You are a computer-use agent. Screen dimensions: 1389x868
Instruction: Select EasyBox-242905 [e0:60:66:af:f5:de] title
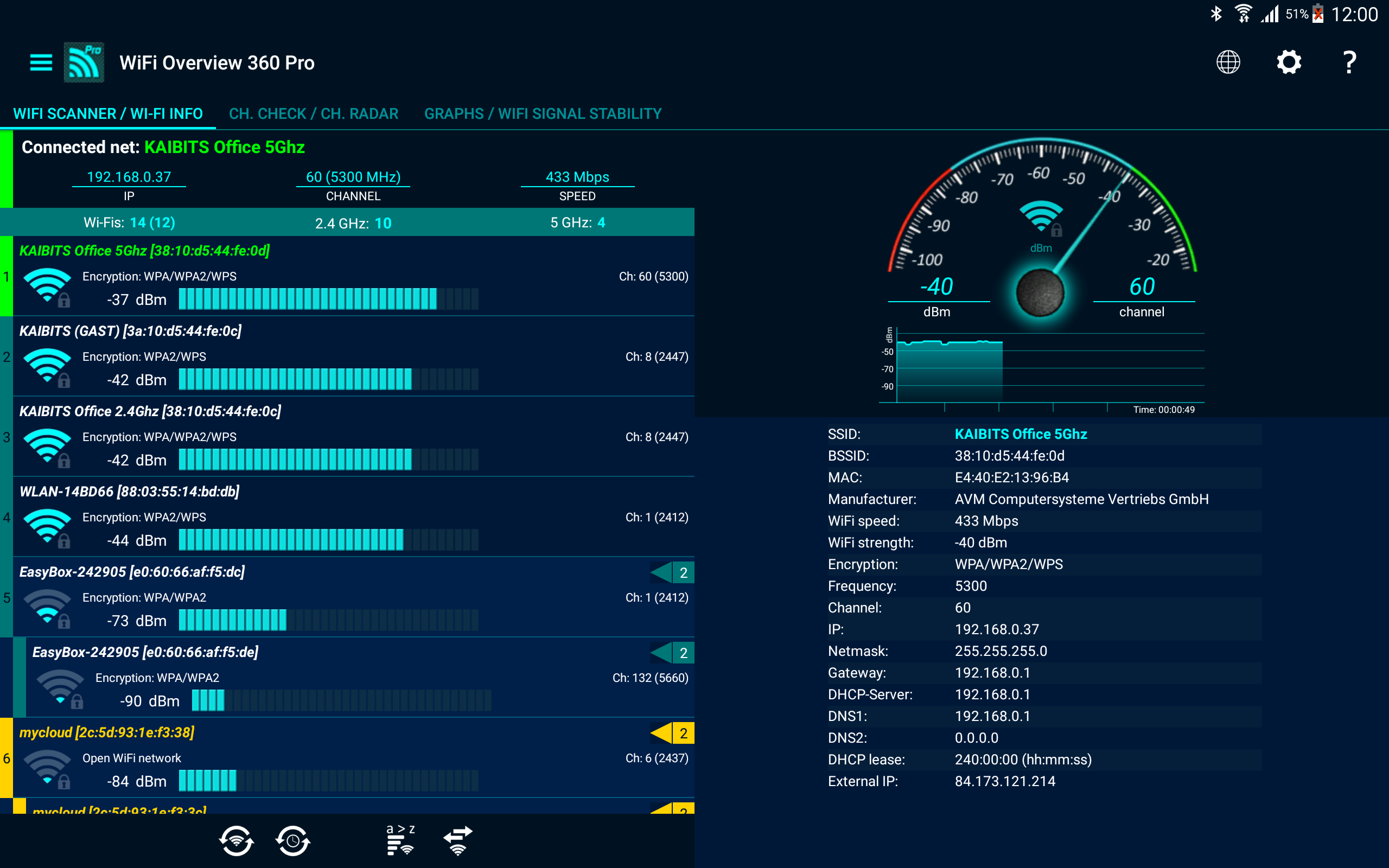tap(145, 653)
